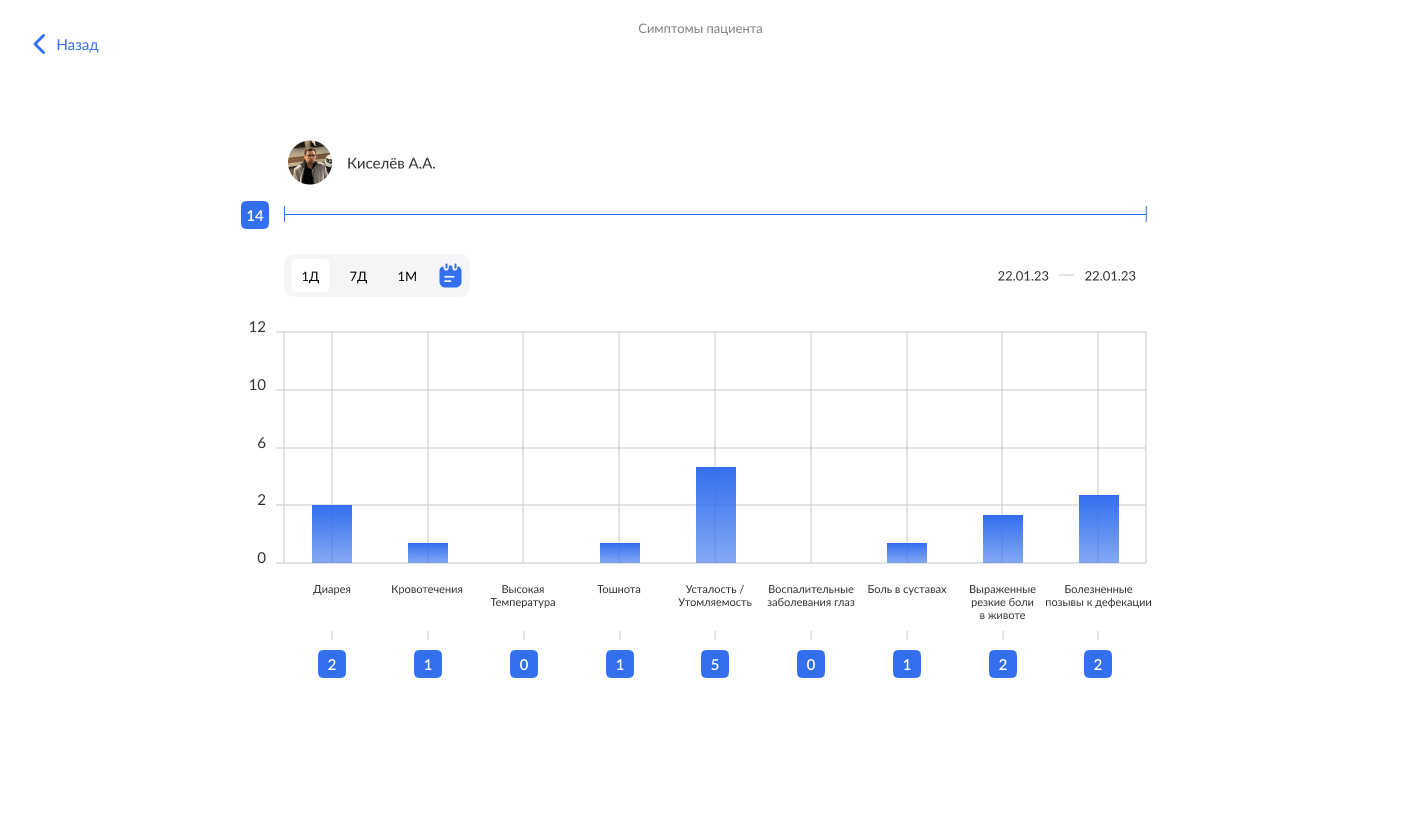Click the Болезненные позывы к дефекации bar
The height and width of the screenshot is (820, 1404).
1099,529
